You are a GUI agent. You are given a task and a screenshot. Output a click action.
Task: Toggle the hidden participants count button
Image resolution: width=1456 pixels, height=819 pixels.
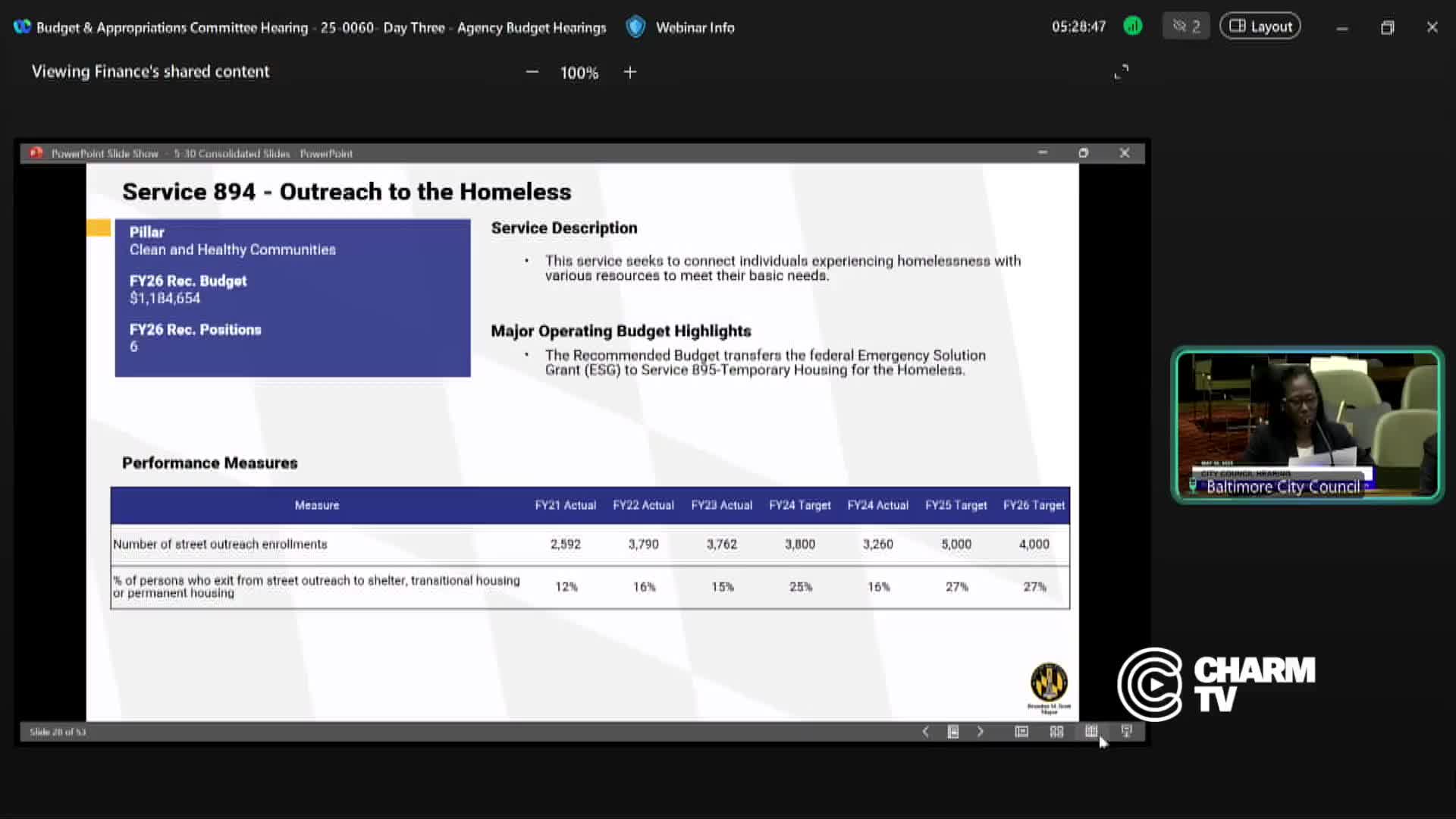1186,27
